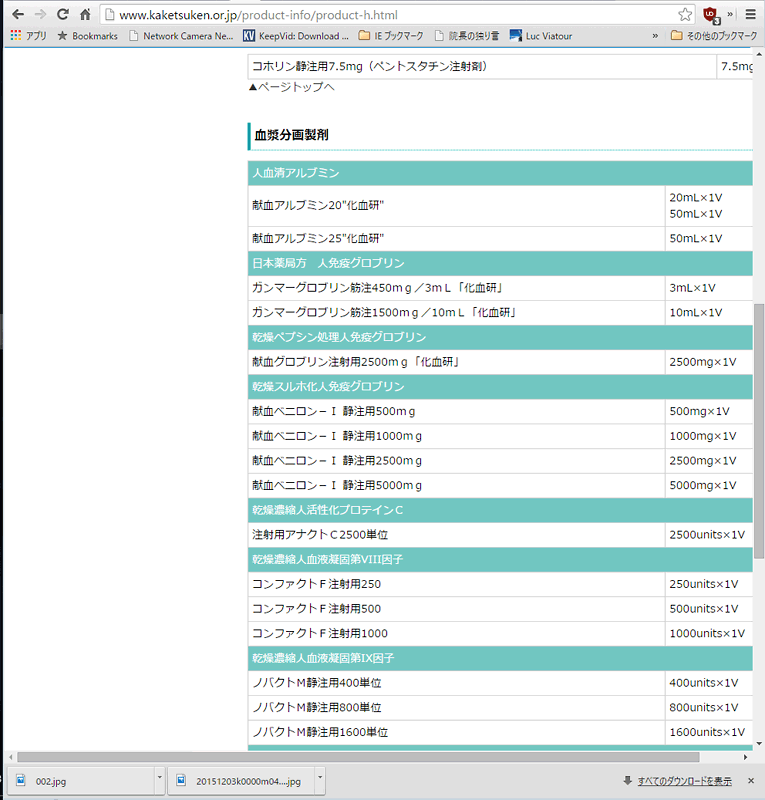
Task: Select ガンマーグロブリン筋注450mg row
Action: [x=500, y=288]
